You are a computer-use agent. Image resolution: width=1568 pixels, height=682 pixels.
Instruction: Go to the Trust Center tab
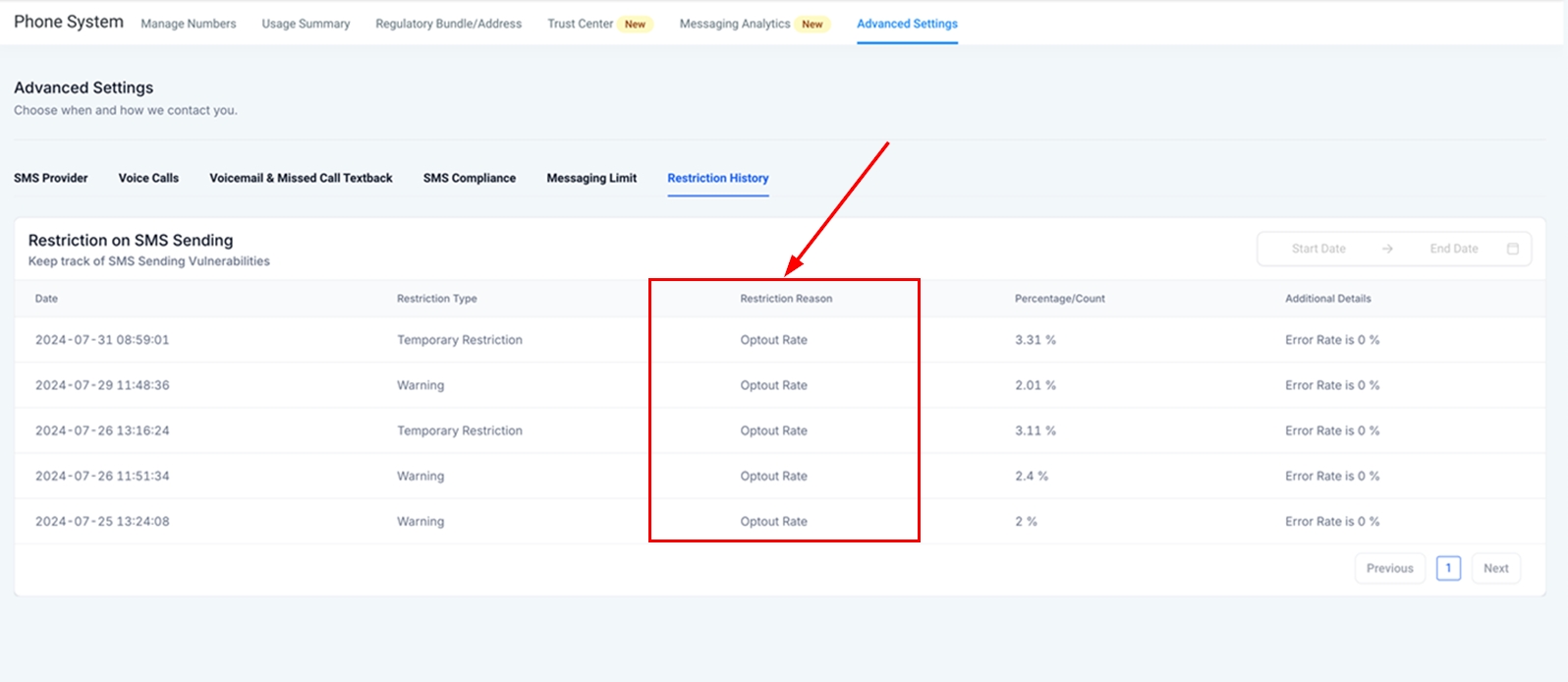tap(581, 24)
